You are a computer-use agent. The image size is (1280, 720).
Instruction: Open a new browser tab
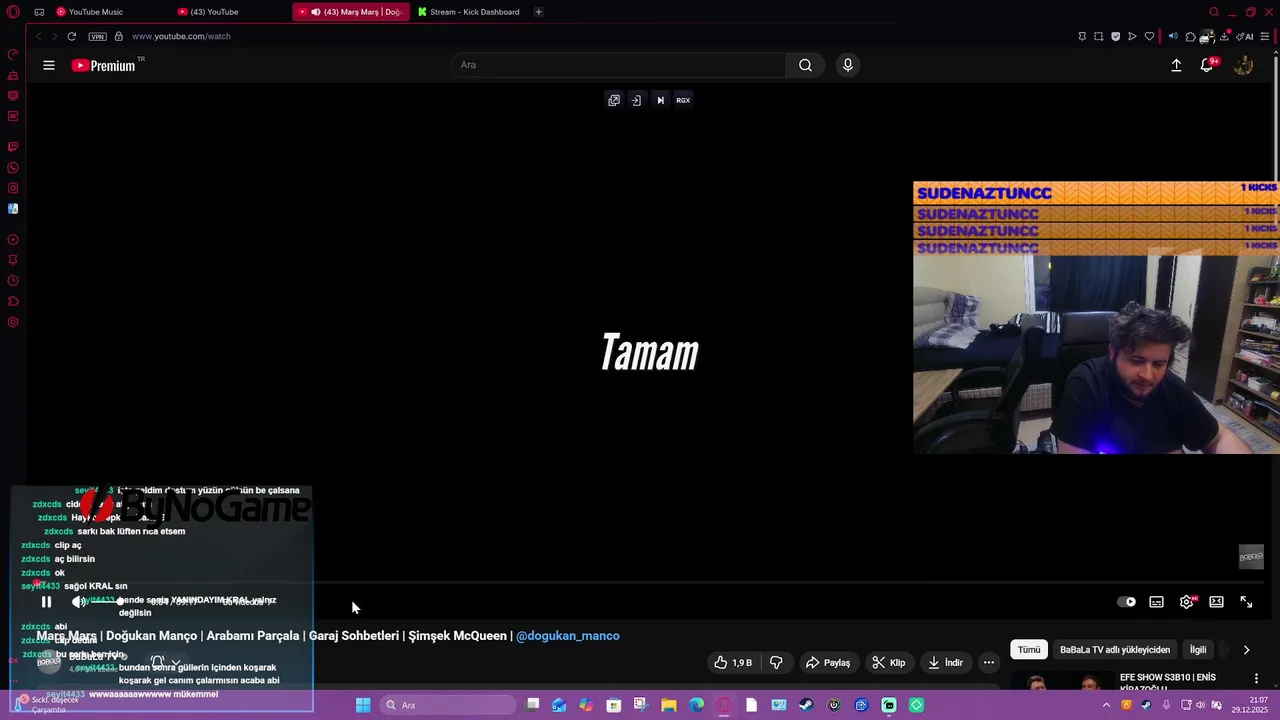pyautogui.click(x=538, y=12)
